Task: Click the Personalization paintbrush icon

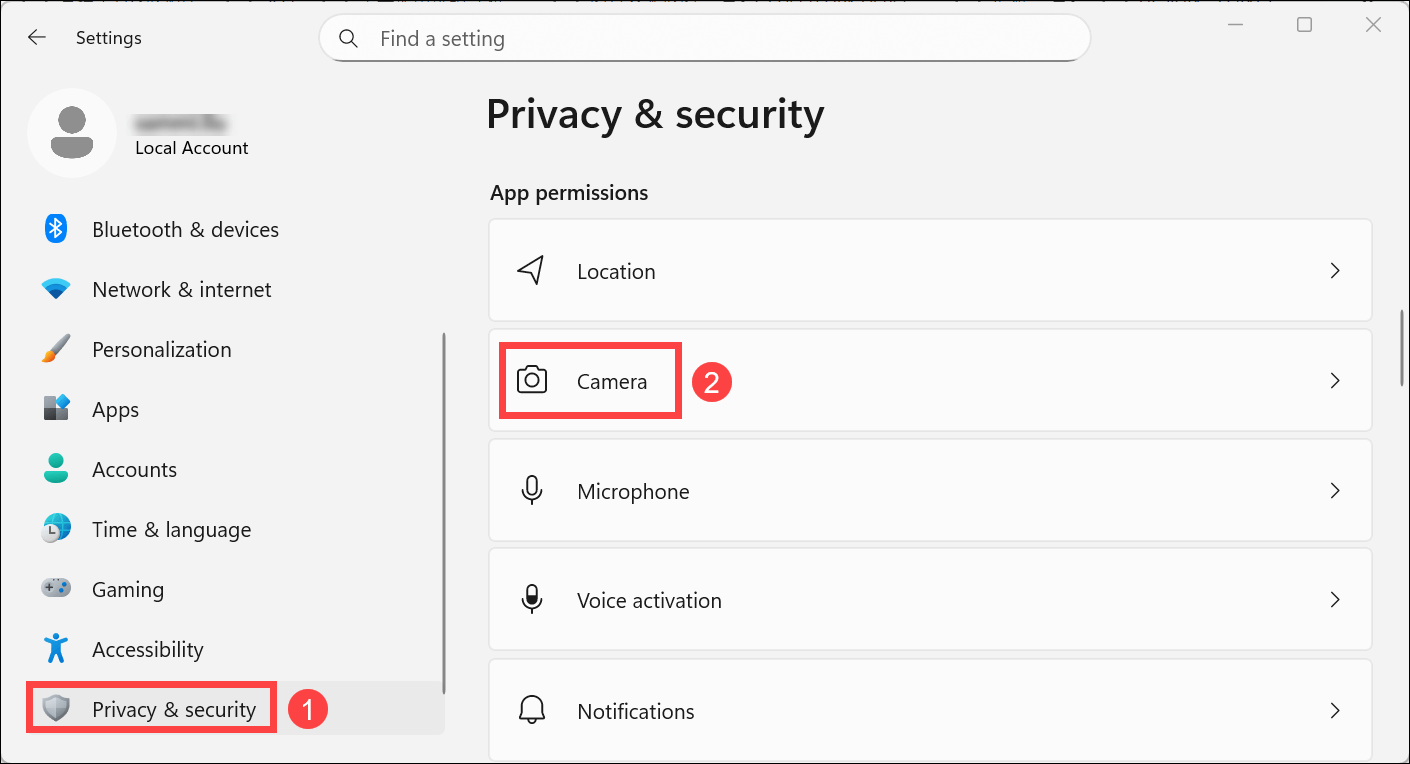Action: pyautogui.click(x=56, y=349)
